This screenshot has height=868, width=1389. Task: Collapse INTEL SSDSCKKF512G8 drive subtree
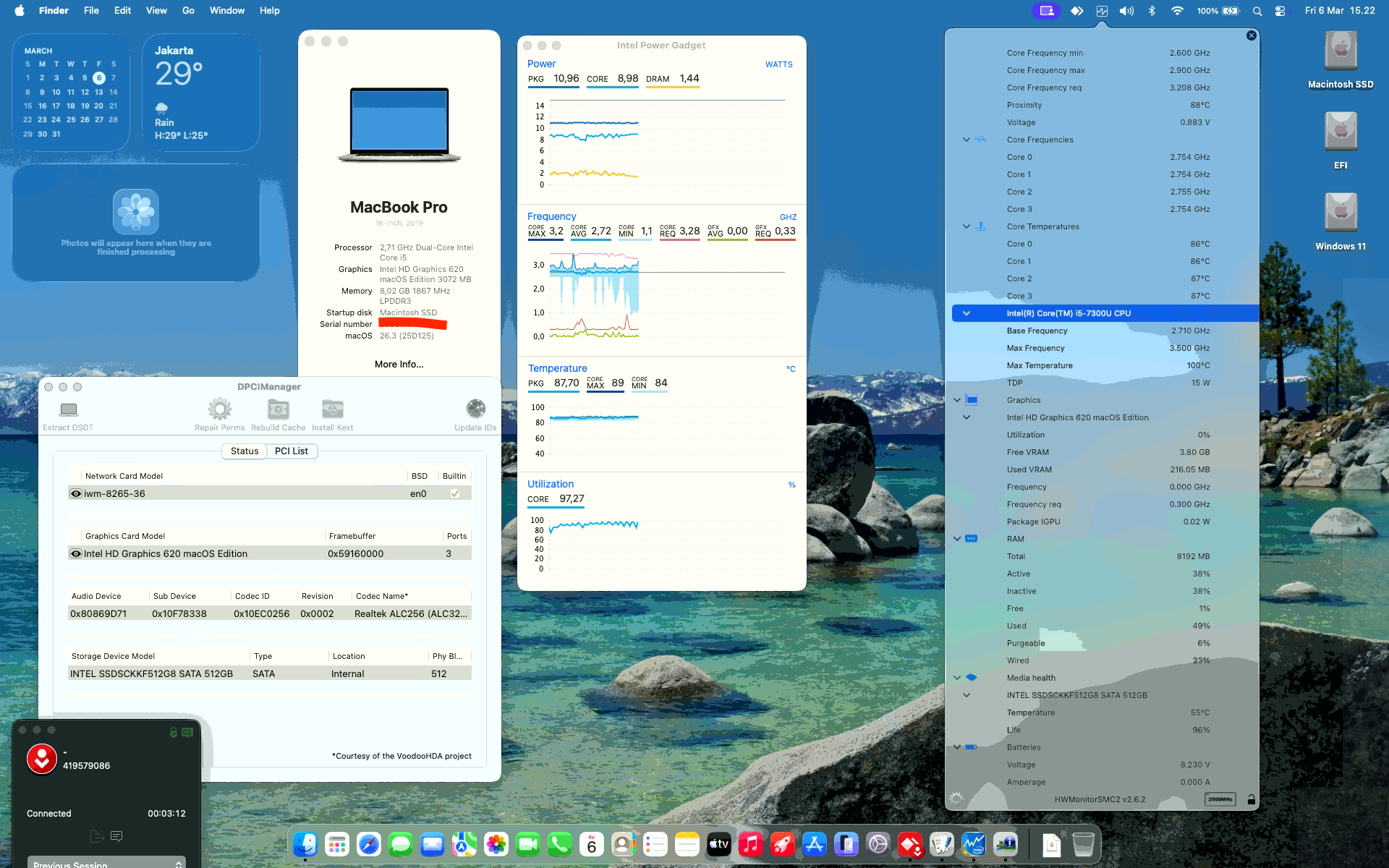pos(966,695)
